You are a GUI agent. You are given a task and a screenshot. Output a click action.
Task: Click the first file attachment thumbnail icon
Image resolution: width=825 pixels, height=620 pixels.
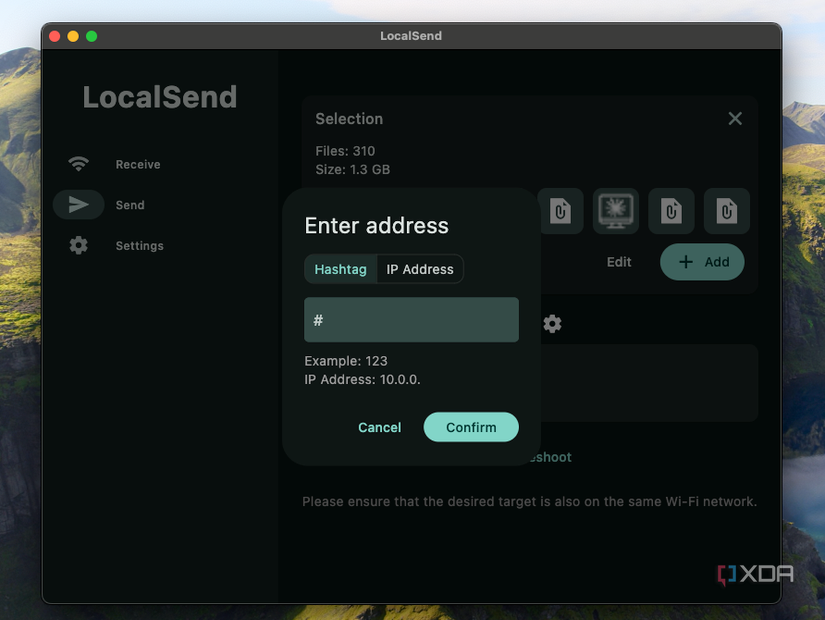click(560, 211)
